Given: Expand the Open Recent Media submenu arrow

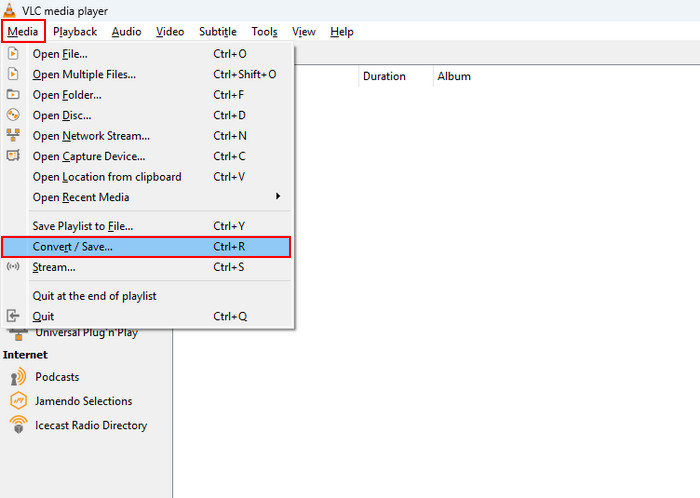Looking at the screenshot, I should click(278, 196).
